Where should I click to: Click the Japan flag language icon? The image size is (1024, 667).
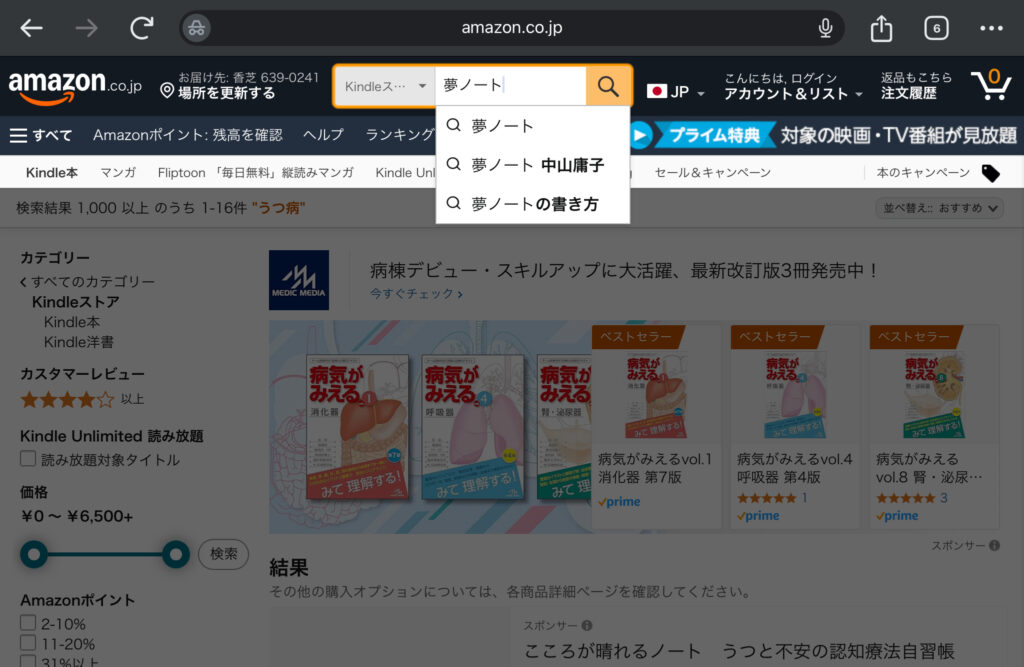pyautogui.click(x=656, y=91)
